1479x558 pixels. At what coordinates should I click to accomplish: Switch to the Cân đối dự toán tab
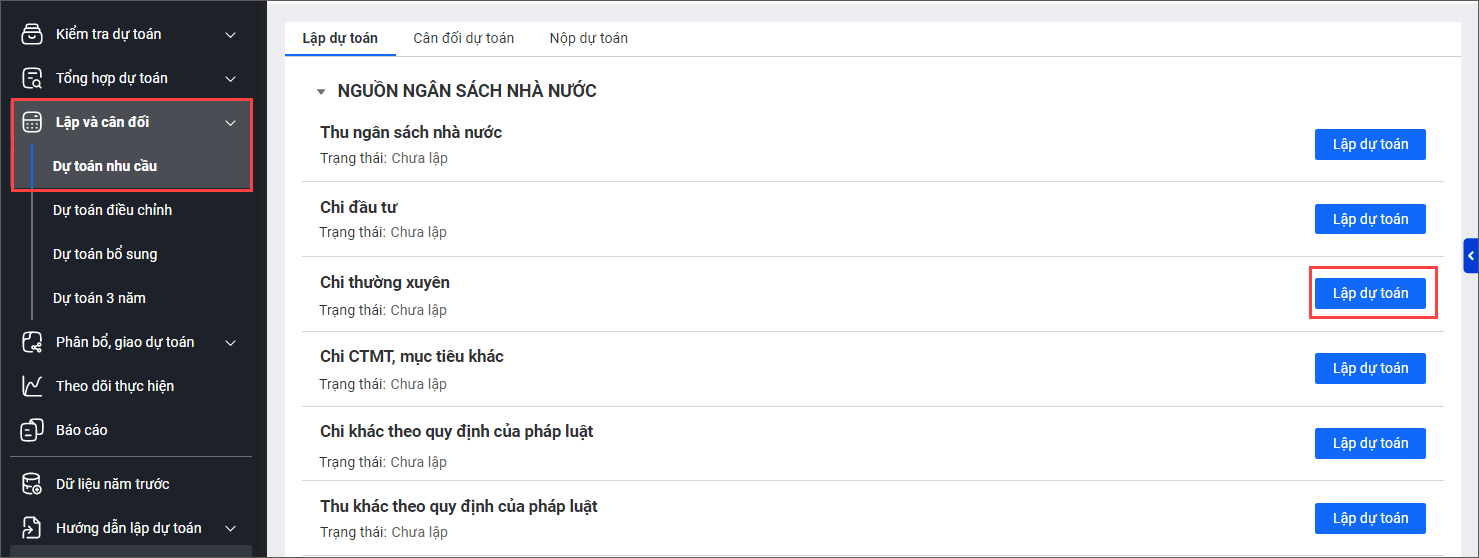(x=463, y=38)
